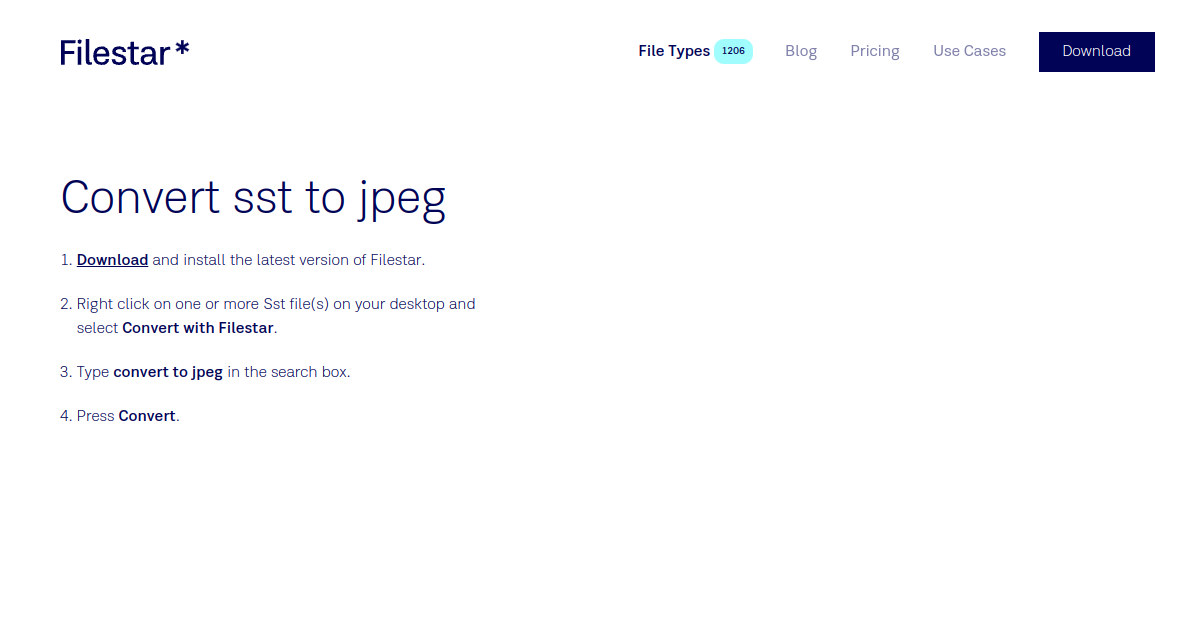Click 'in the search box' text in step three
The image size is (1200, 630).
288,372
